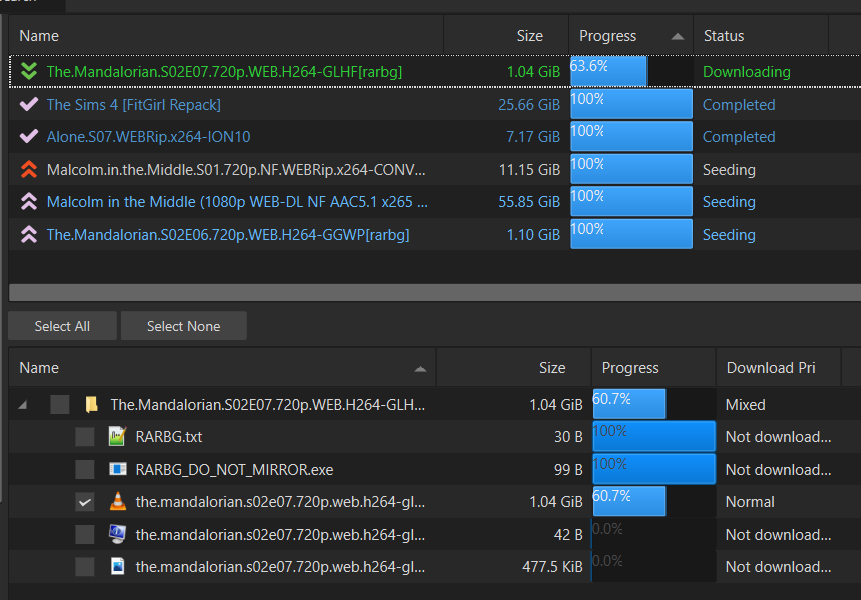Image resolution: width=861 pixels, height=600 pixels.
Task: Click the text file icon beside RARBG.txt
Action: point(118,436)
